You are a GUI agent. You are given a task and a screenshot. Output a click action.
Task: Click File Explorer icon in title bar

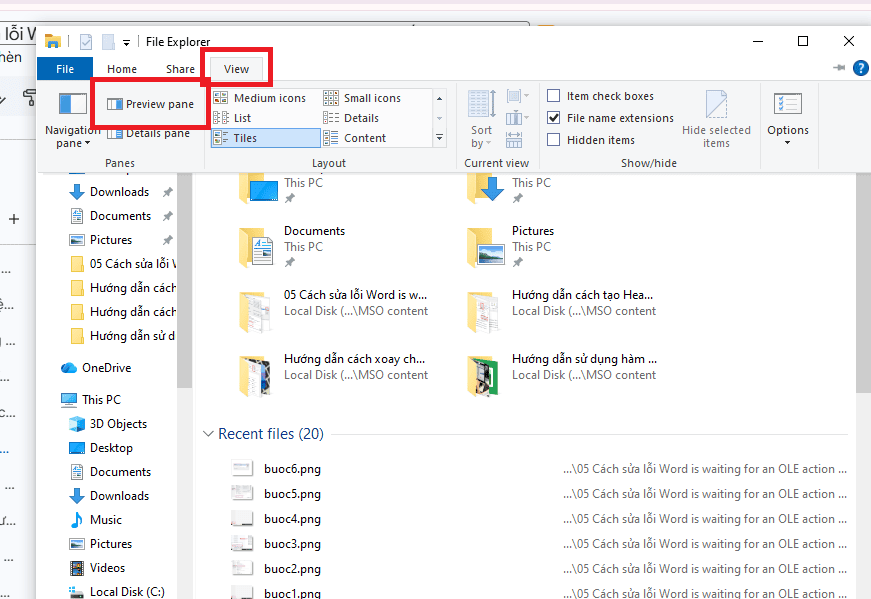[x=53, y=41]
